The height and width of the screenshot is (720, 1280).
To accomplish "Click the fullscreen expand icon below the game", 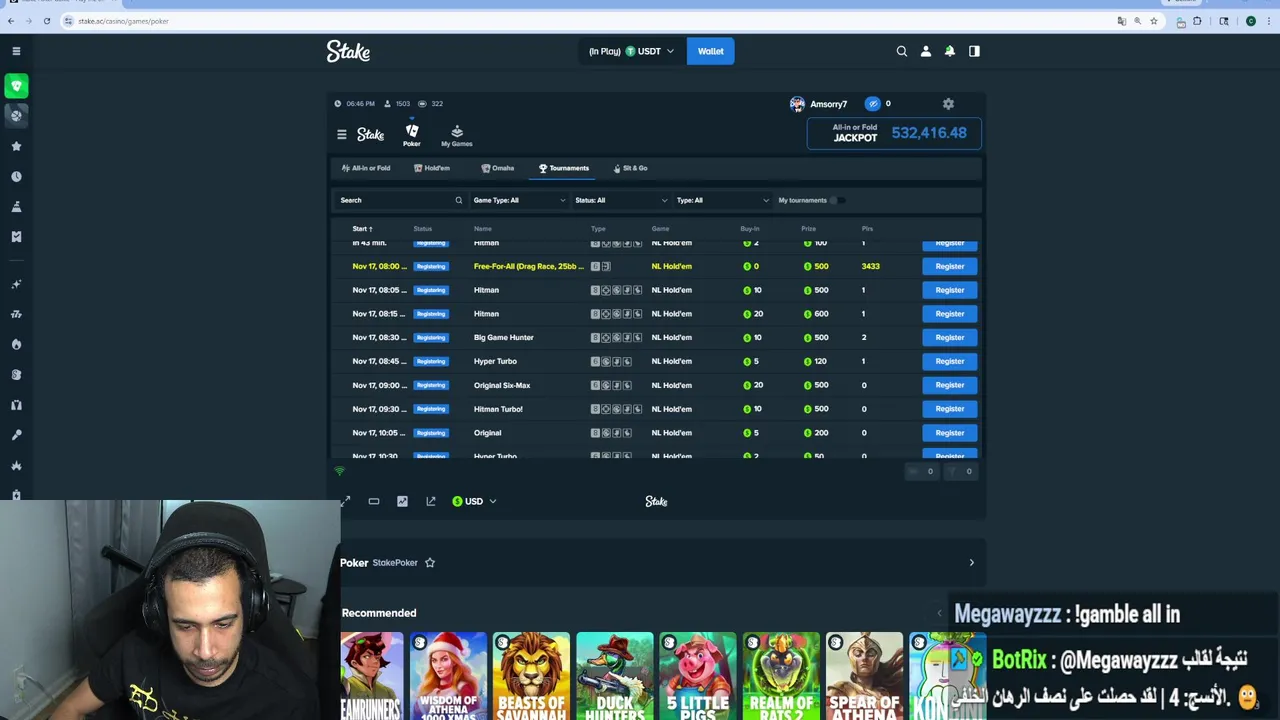I will 345,501.
